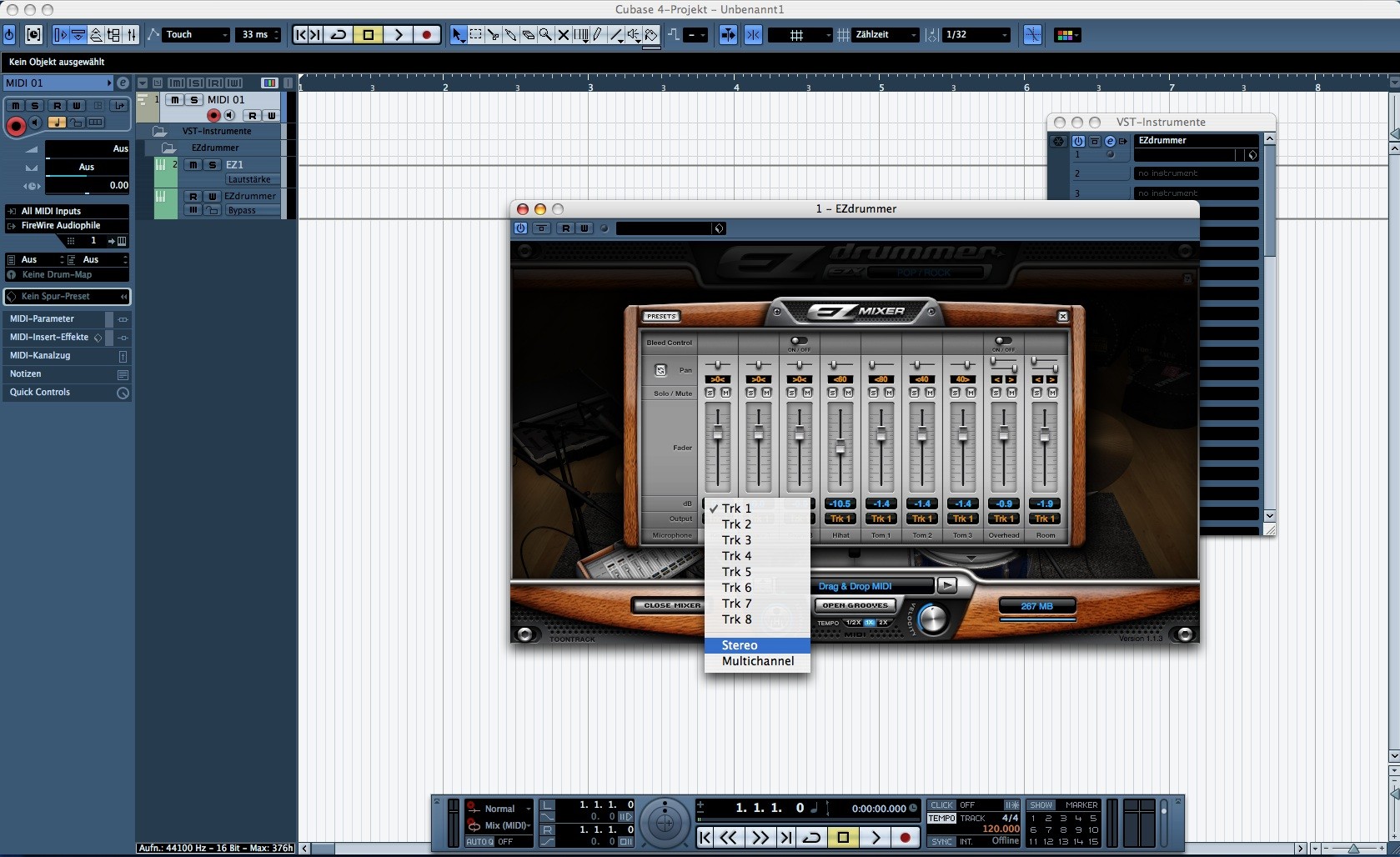Toggle the EZdrummer power button in instrument rack
The width and height of the screenshot is (1400, 857).
(x=1078, y=141)
